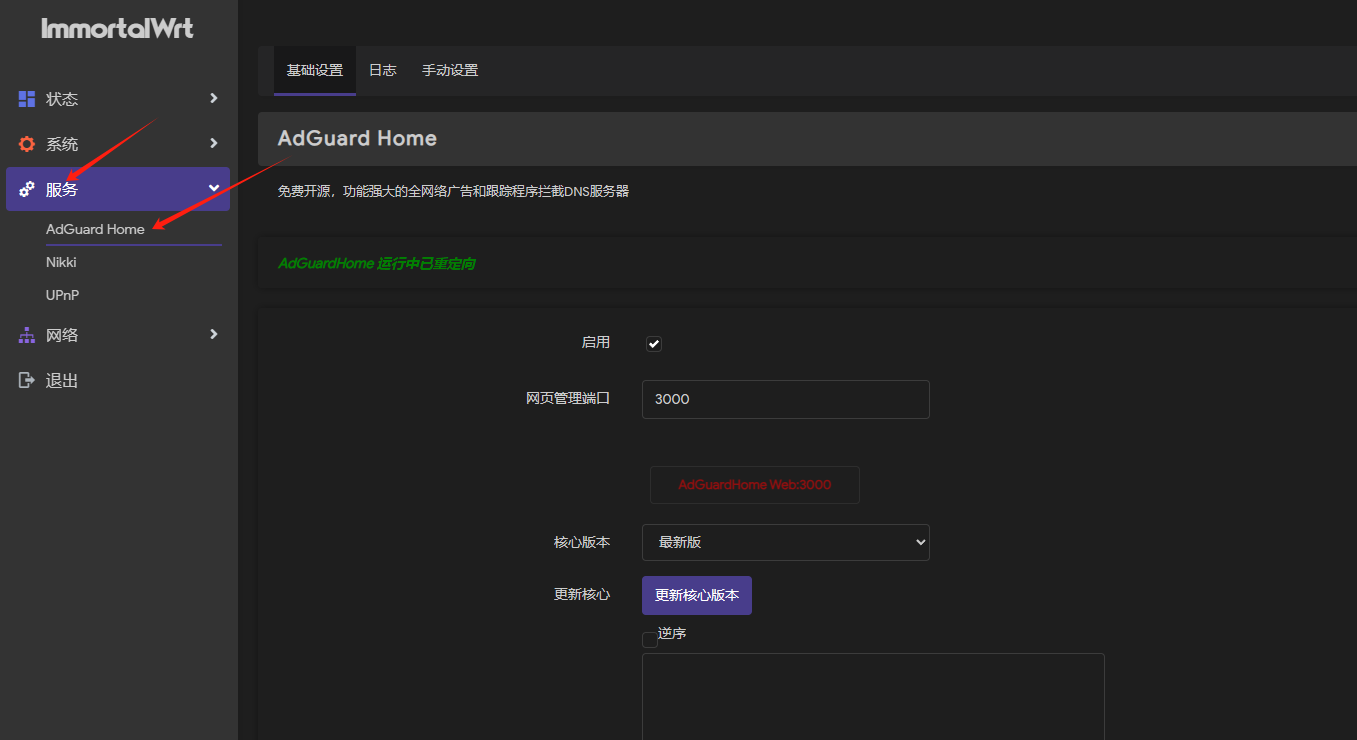1357x740 pixels.
Task: Click the 状态 dashboard icon
Action: tap(27, 99)
